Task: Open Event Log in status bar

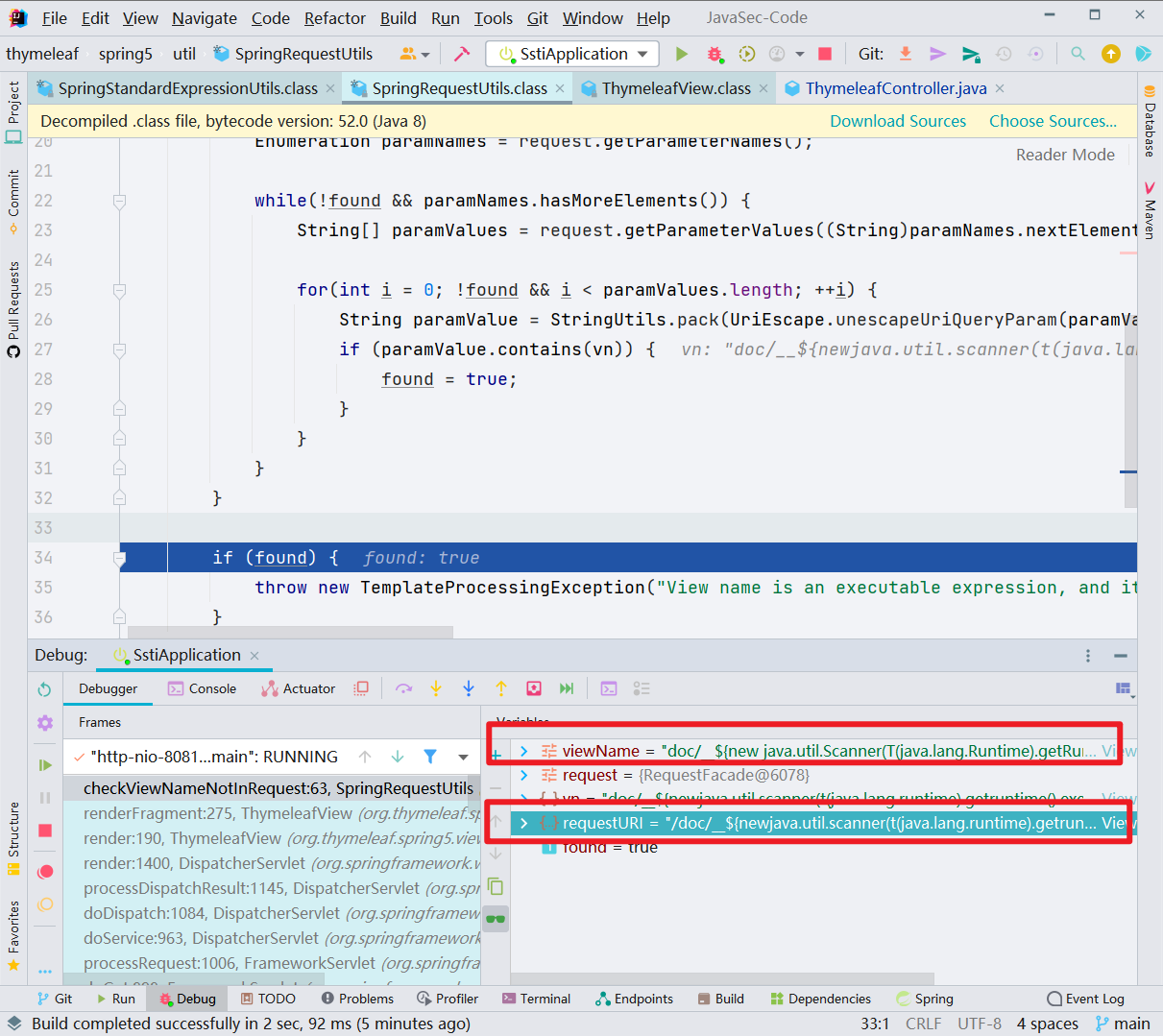Action: pyautogui.click(x=1085, y=999)
